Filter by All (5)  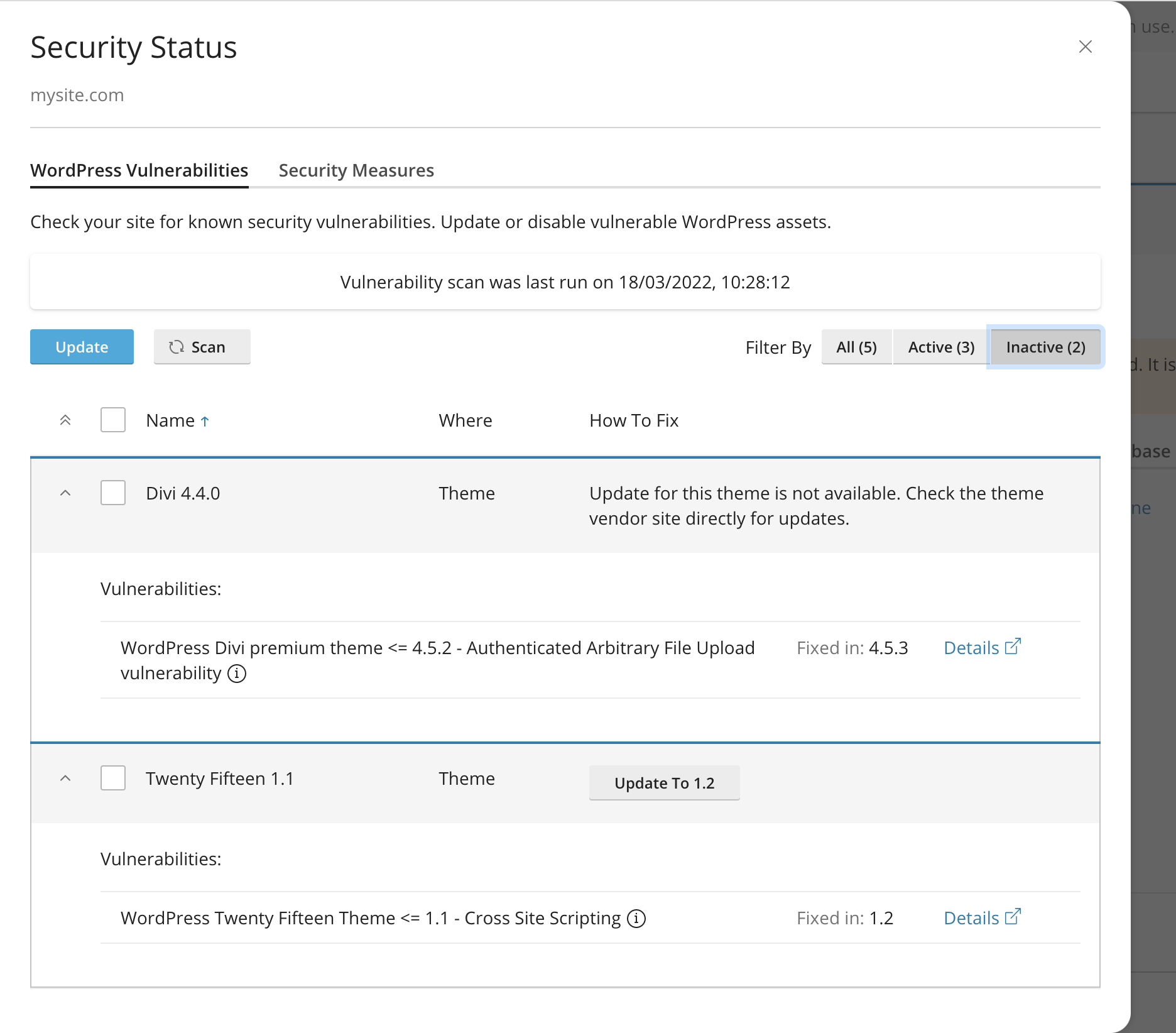point(856,347)
